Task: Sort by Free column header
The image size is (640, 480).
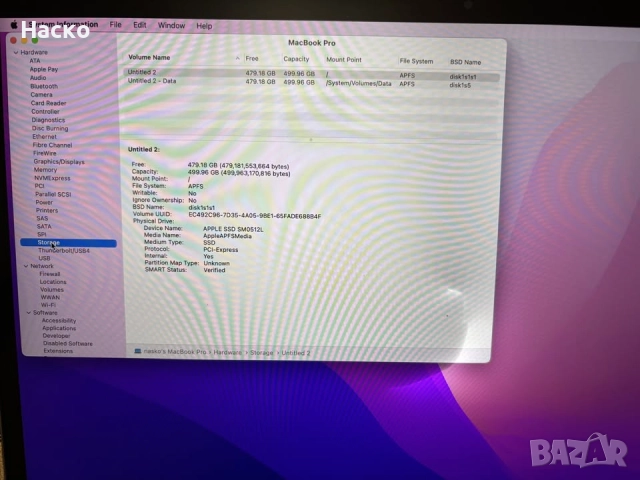Action: point(252,58)
